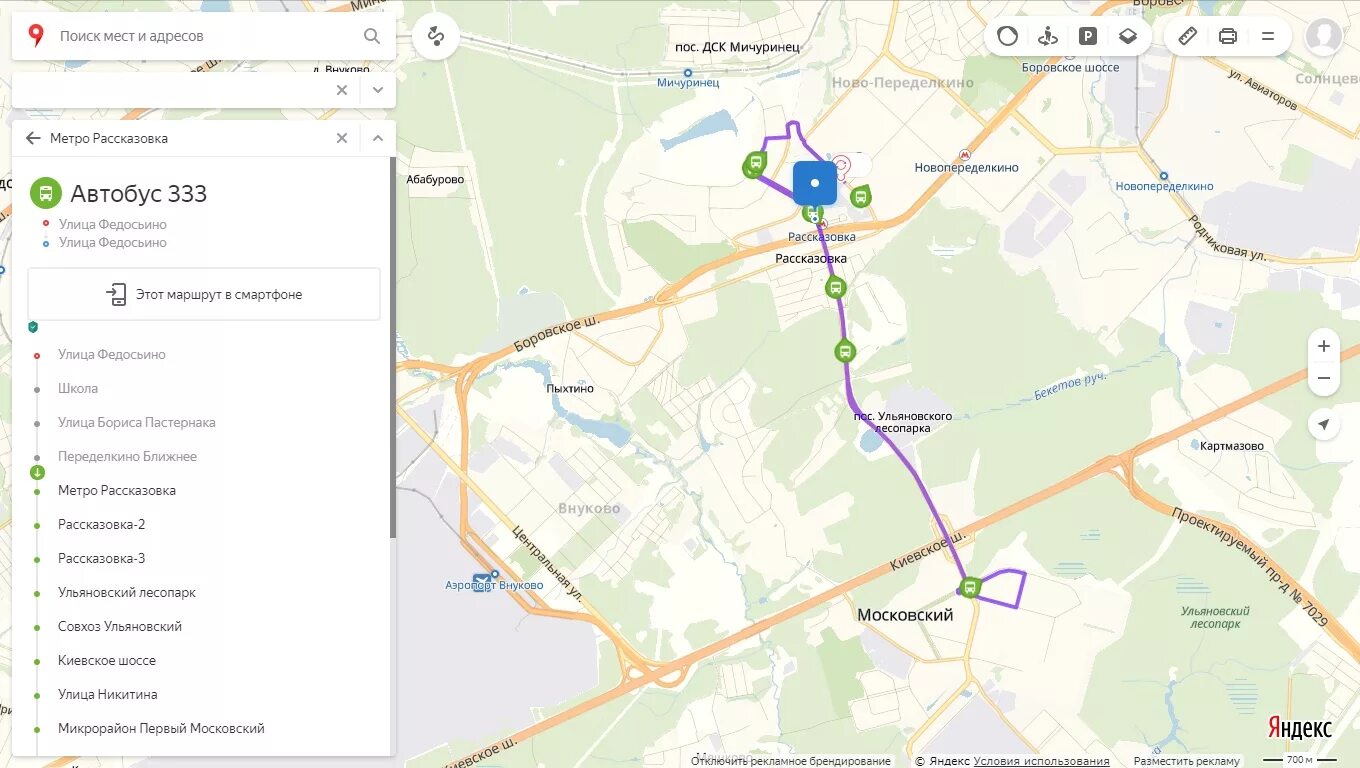Select stop Микрорайон Первый Московский
Viewport: 1360px width, 768px height.
[x=161, y=728]
